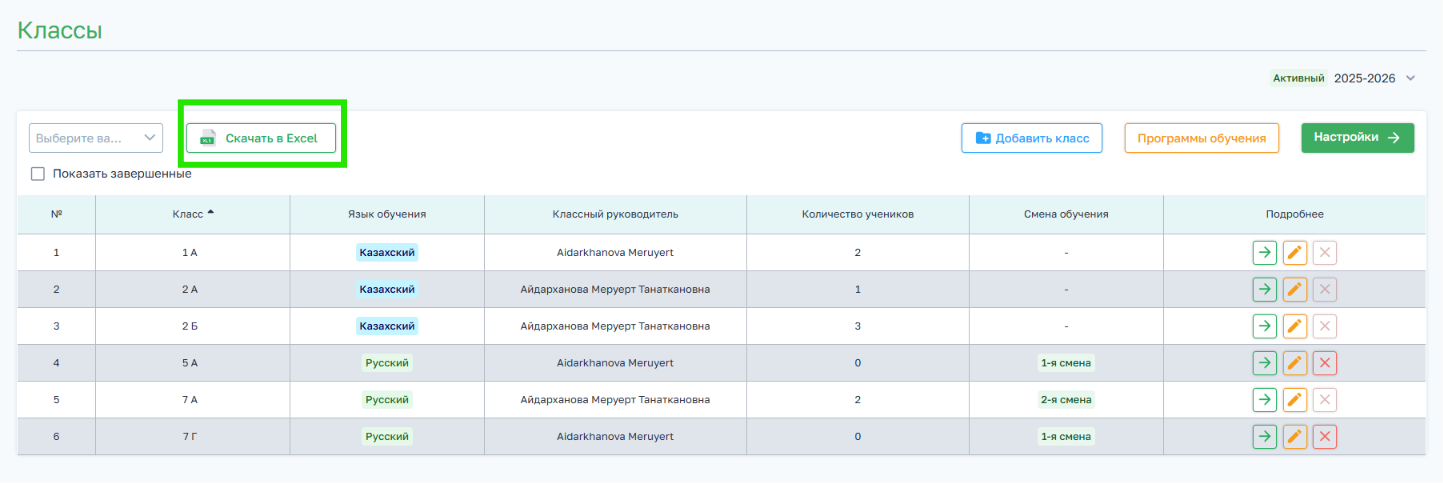This screenshot has height=483, width=1443.
Task: Open Программы обучения
Action: [1202, 138]
